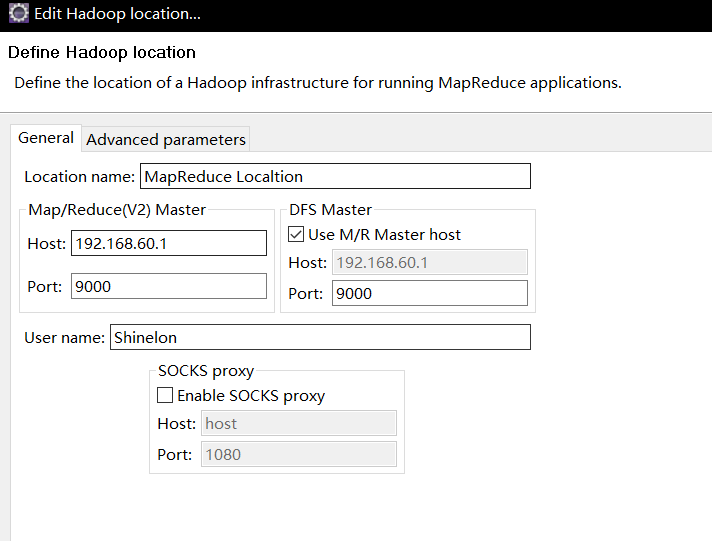Click the Location name text field

335,176
